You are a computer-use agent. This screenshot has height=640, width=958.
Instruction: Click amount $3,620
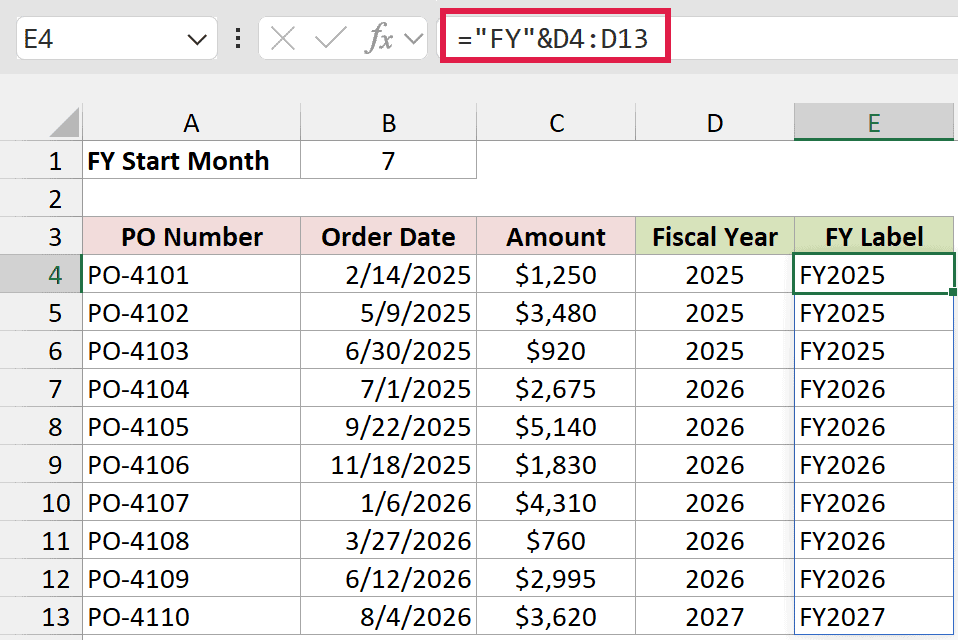coord(556,616)
